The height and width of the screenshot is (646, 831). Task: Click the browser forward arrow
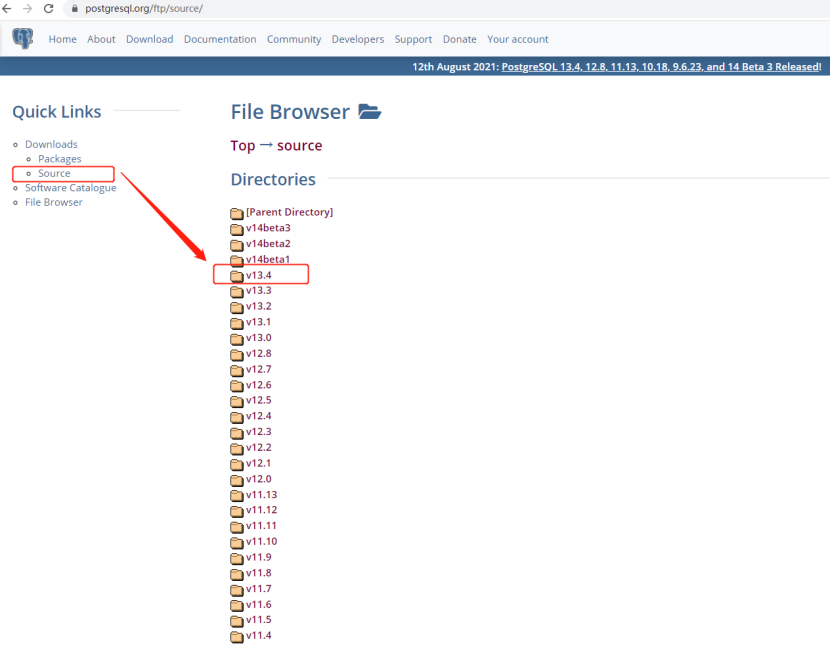coord(27,8)
